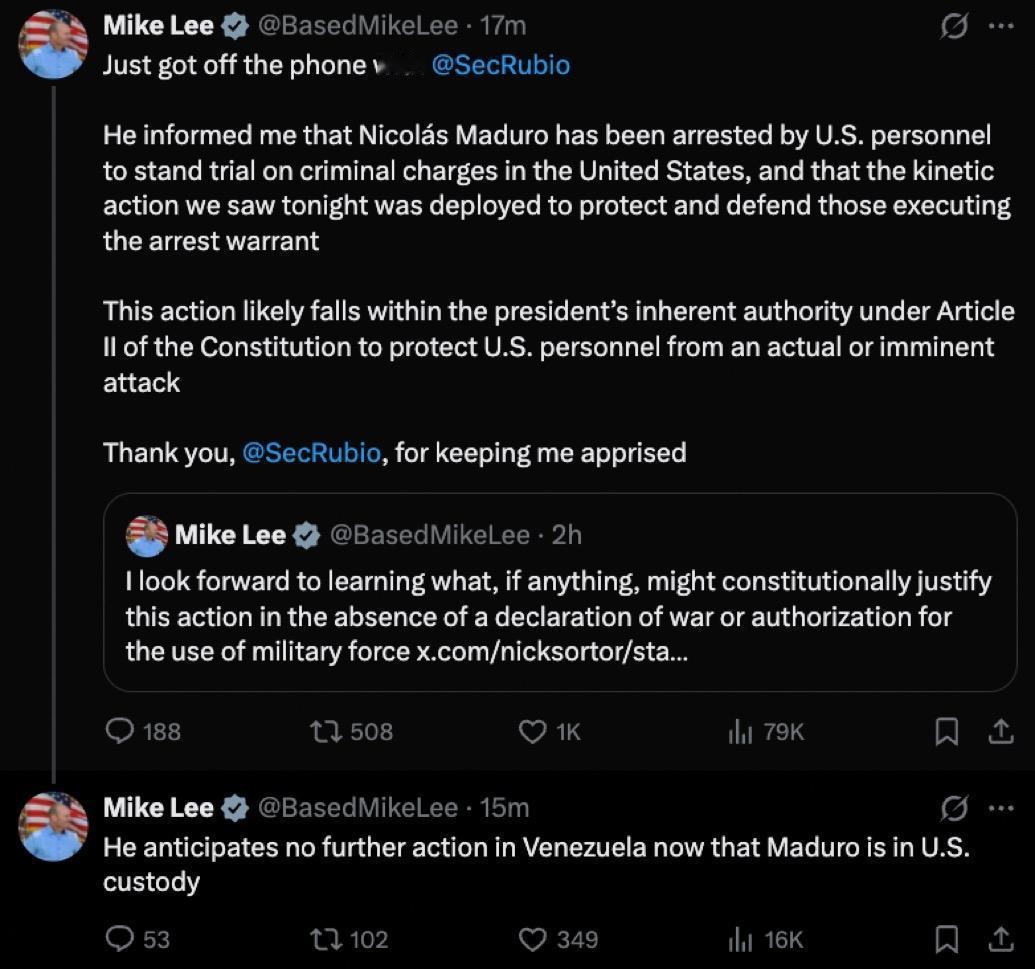Open more options on first post
Screen dimensions: 1035x969
click(1000, 27)
